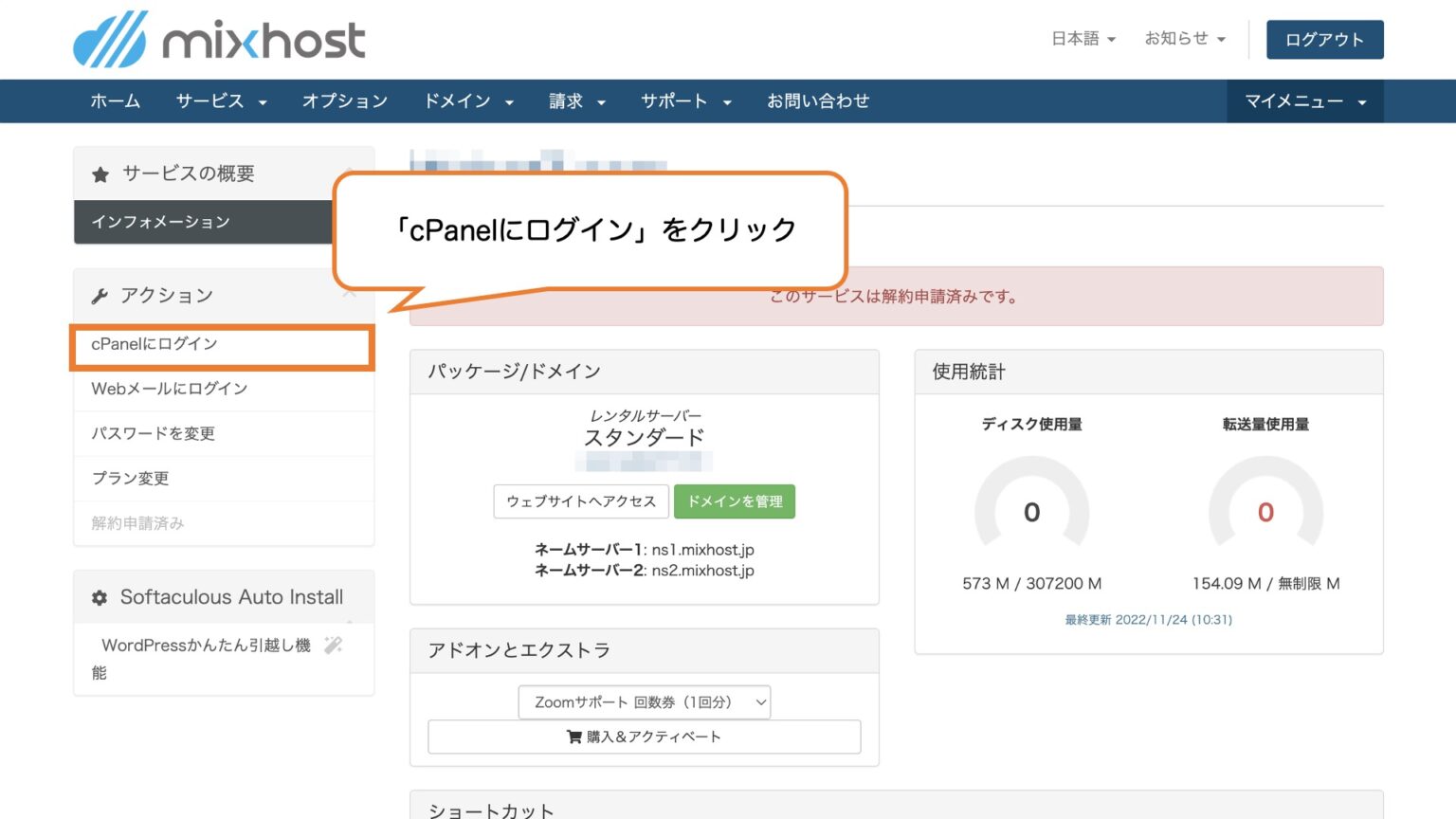Click the tool icon next to WordPressかんたん引越し機能

pyautogui.click(x=333, y=645)
